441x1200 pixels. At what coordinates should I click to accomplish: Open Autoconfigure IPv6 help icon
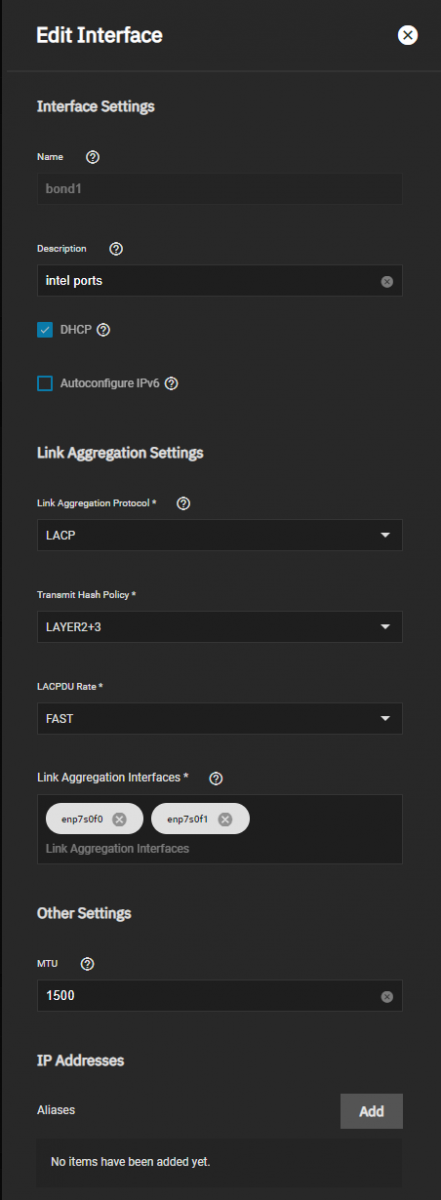tap(171, 383)
